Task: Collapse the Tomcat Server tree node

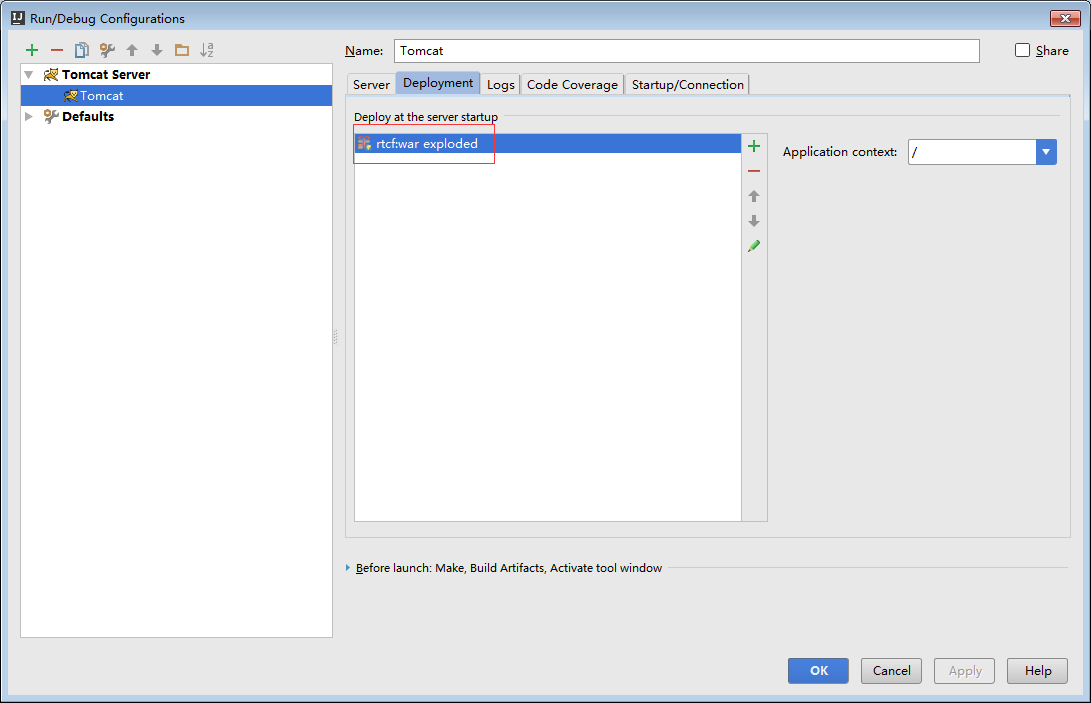Action: coord(29,74)
